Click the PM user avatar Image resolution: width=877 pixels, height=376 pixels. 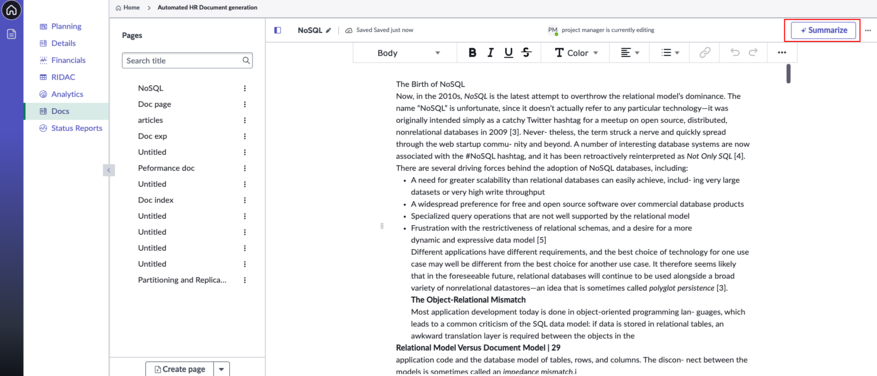tap(553, 30)
